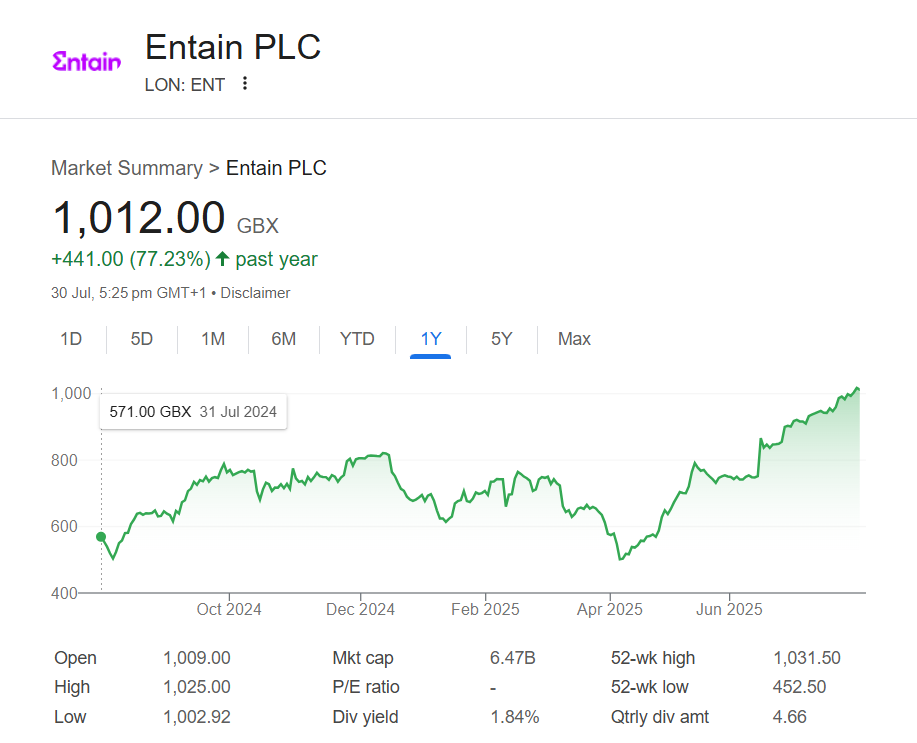Click the Entain logo
The height and width of the screenshot is (743, 917).
[87, 61]
